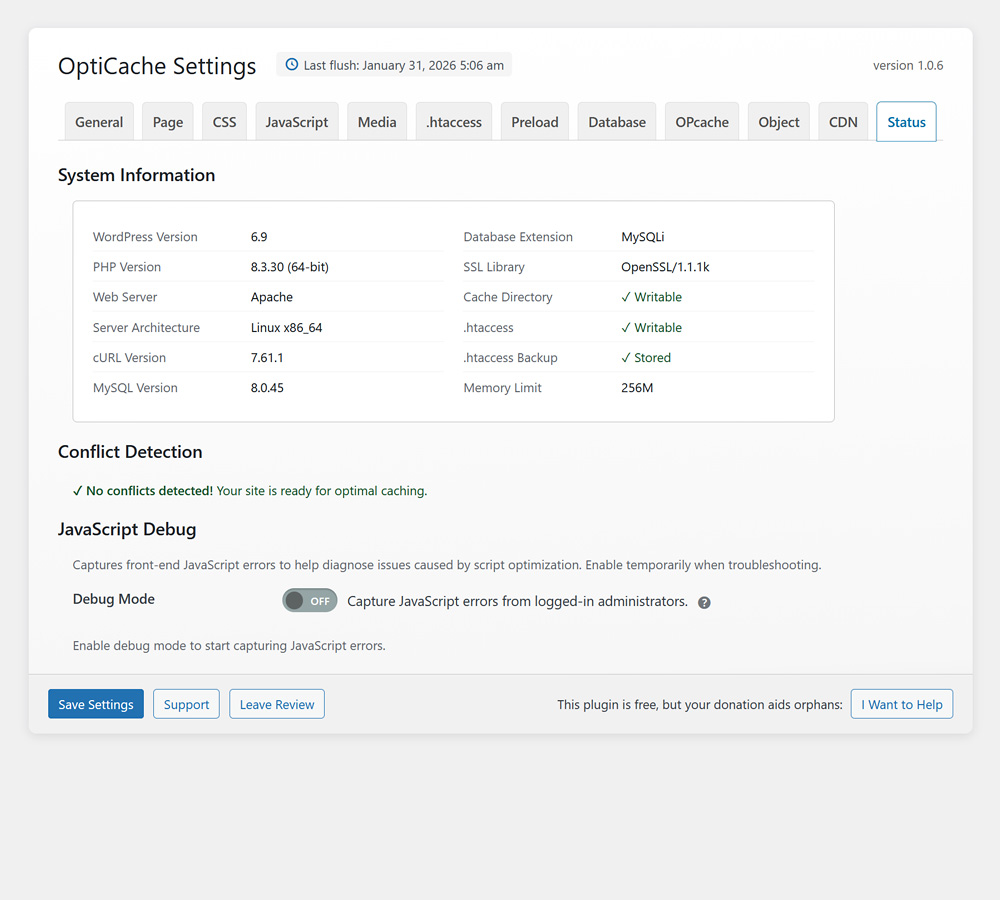The height and width of the screenshot is (900, 1000).
Task: Click the OptiCache Settings title
Action: pyautogui.click(x=157, y=66)
